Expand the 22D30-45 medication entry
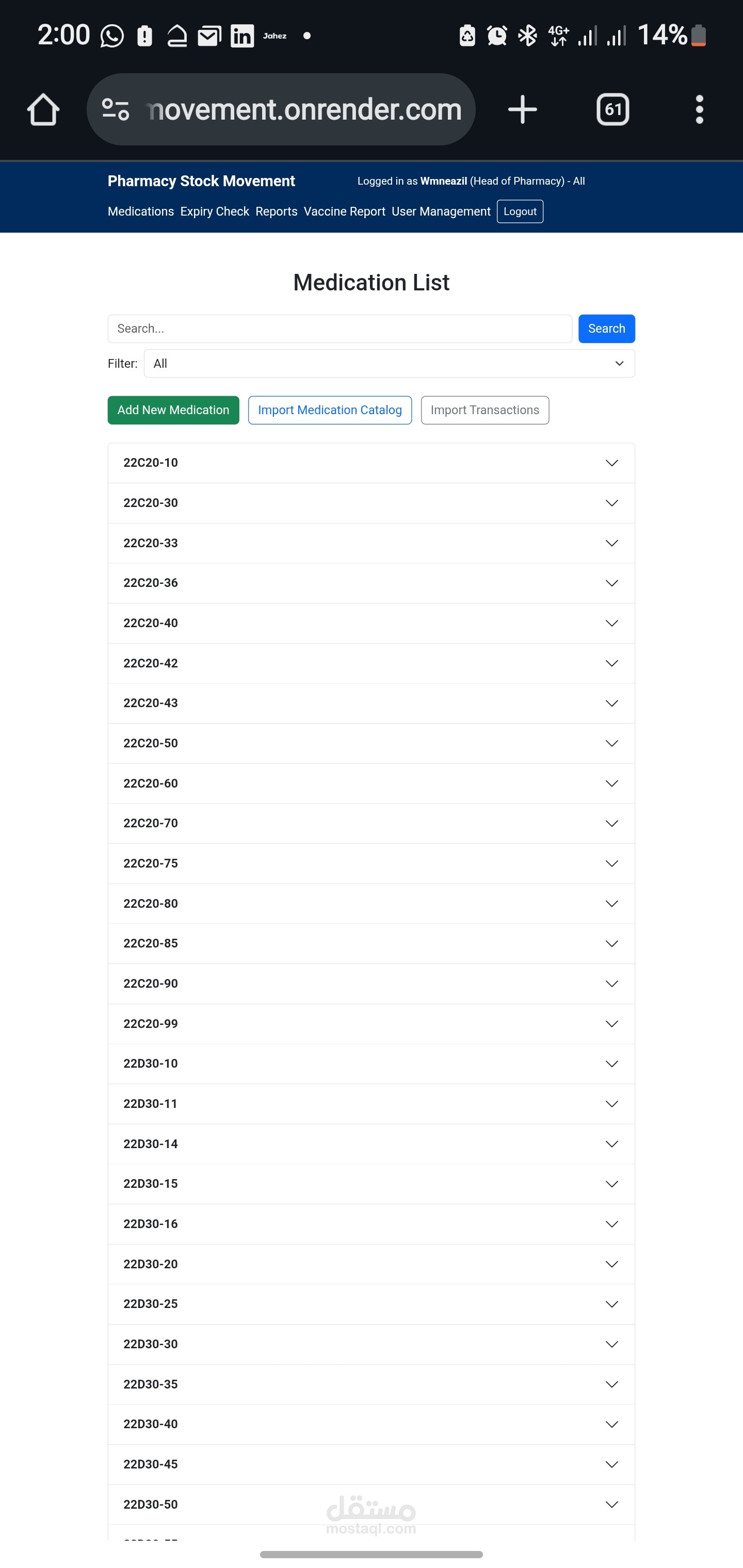Viewport: 743px width, 1568px height. coord(372,1464)
